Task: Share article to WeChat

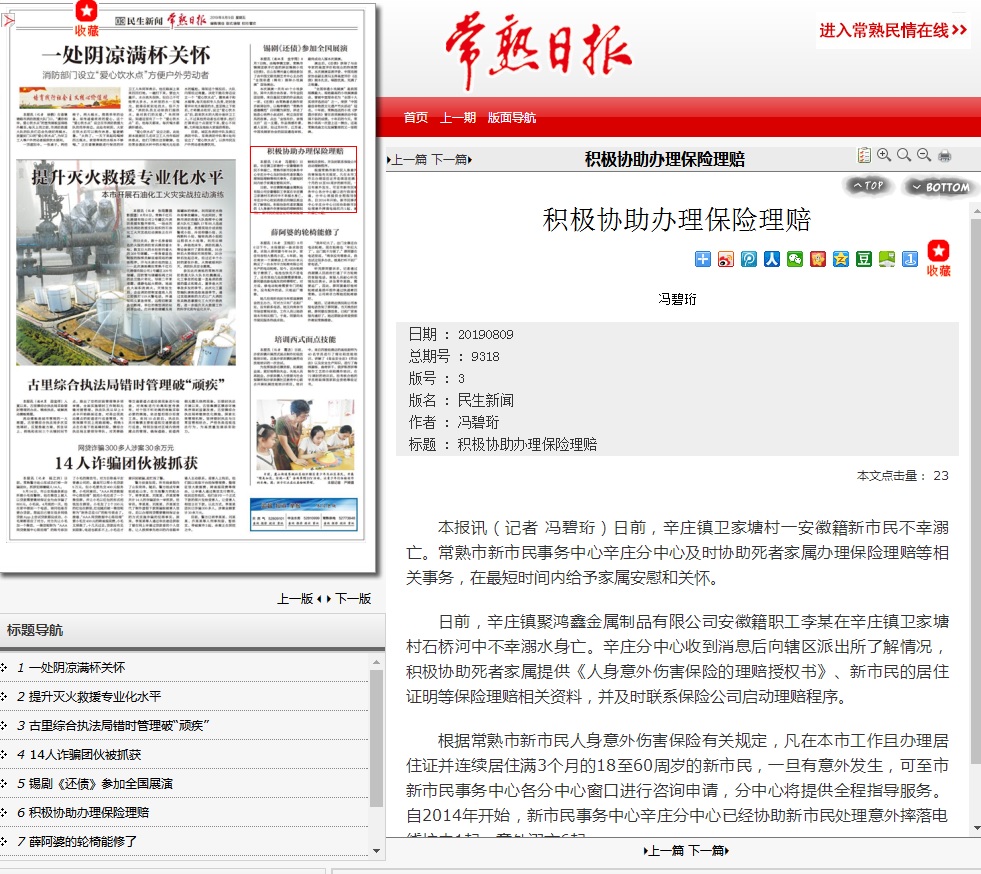Action: (795, 259)
